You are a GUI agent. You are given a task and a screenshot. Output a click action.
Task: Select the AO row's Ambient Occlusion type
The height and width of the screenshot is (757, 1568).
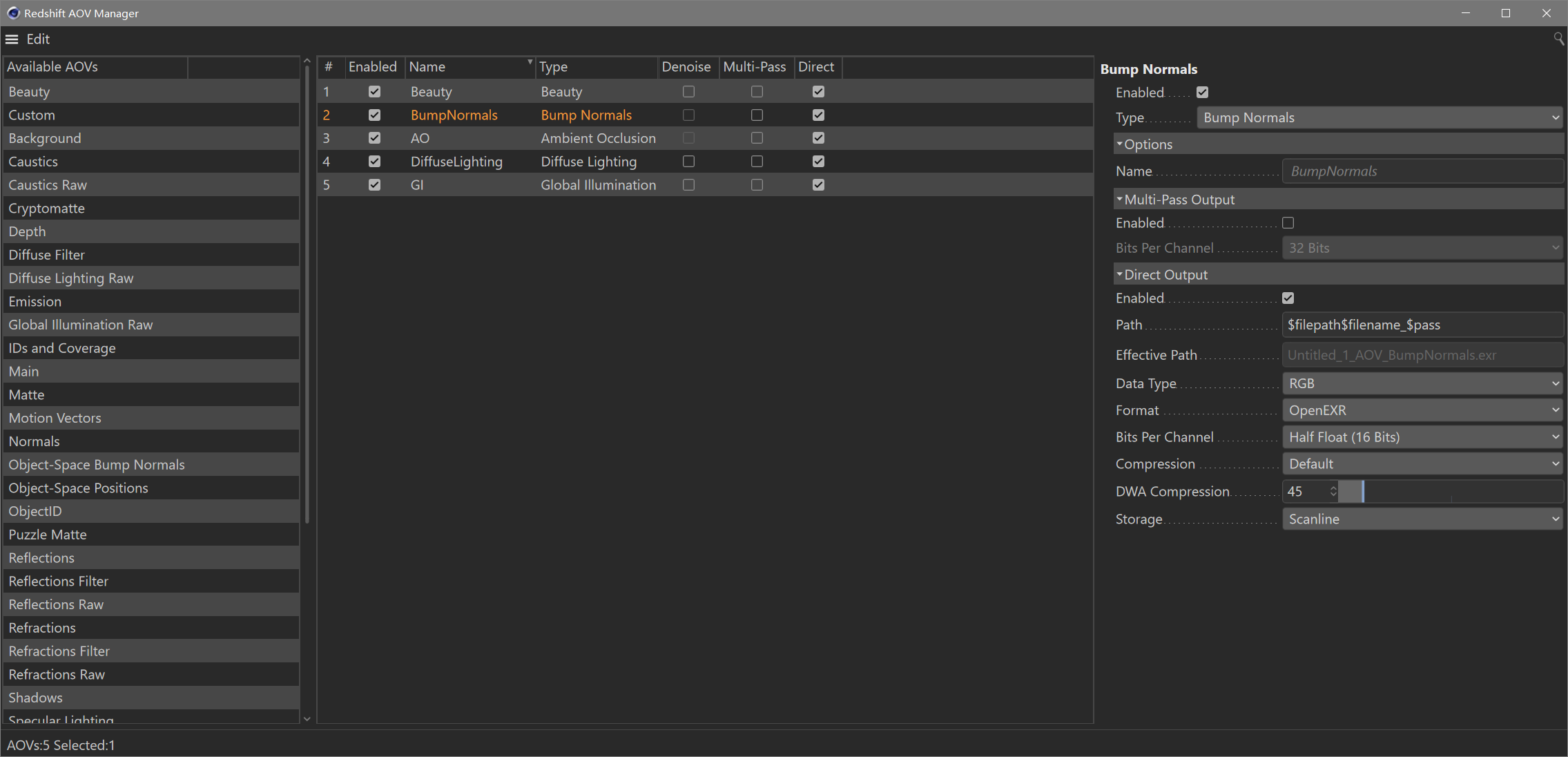coord(598,138)
